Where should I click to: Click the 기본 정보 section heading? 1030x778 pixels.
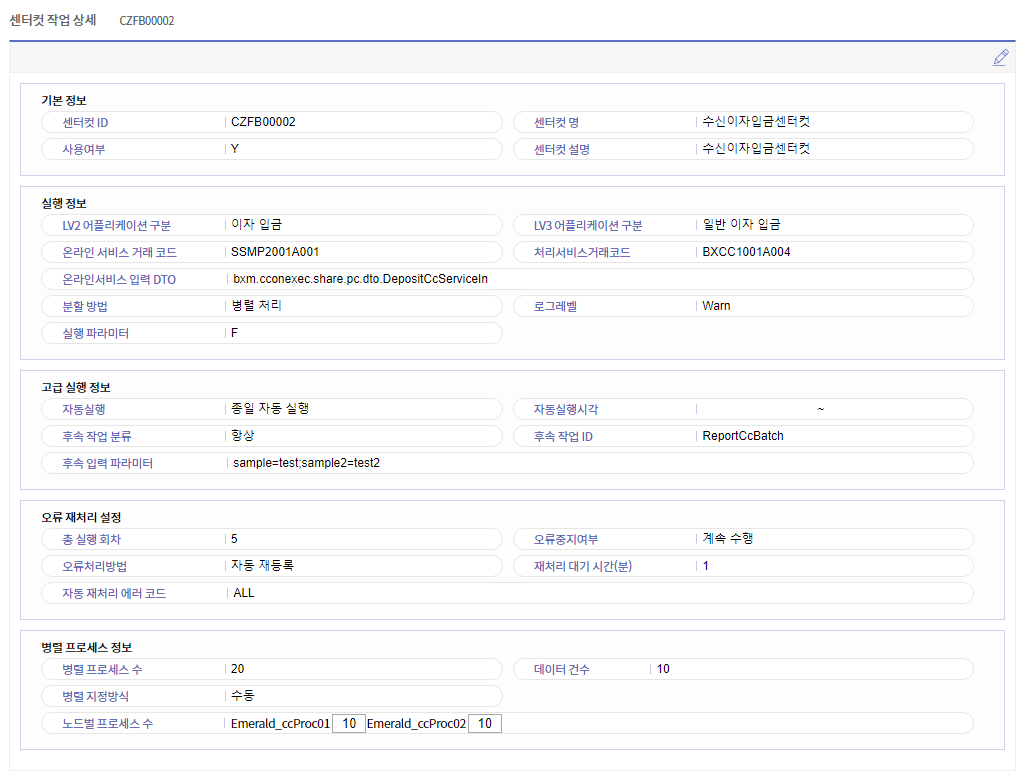click(64, 101)
